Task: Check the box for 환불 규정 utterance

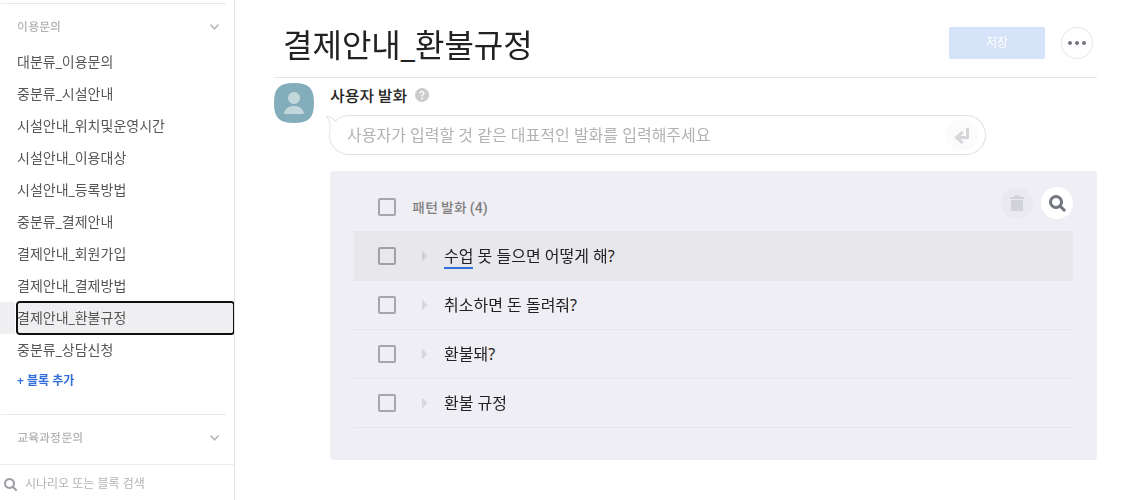Action: pos(387,403)
